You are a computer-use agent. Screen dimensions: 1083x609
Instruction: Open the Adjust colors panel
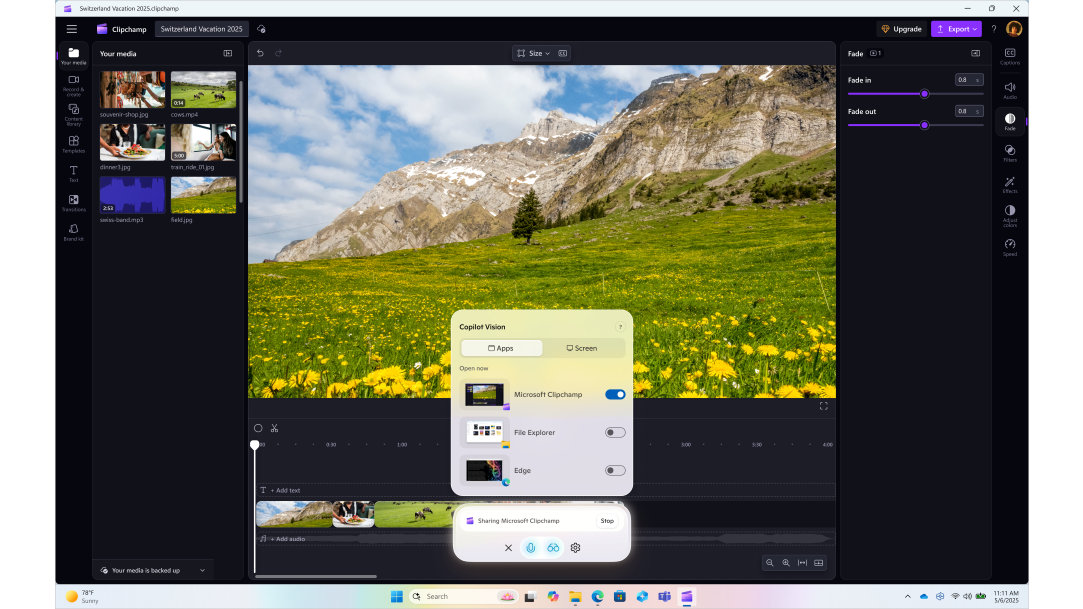point(1010,215)
